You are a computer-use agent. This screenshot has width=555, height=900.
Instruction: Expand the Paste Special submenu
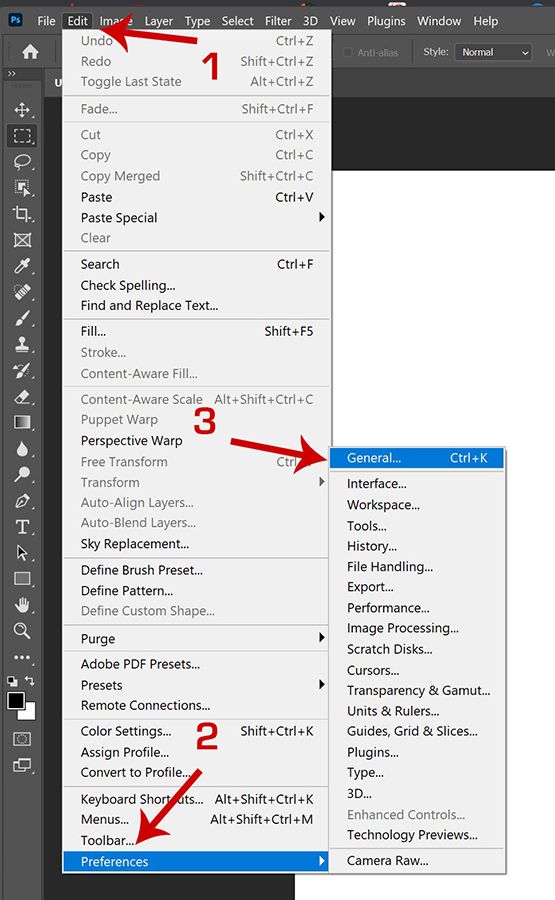pos(196,218)
